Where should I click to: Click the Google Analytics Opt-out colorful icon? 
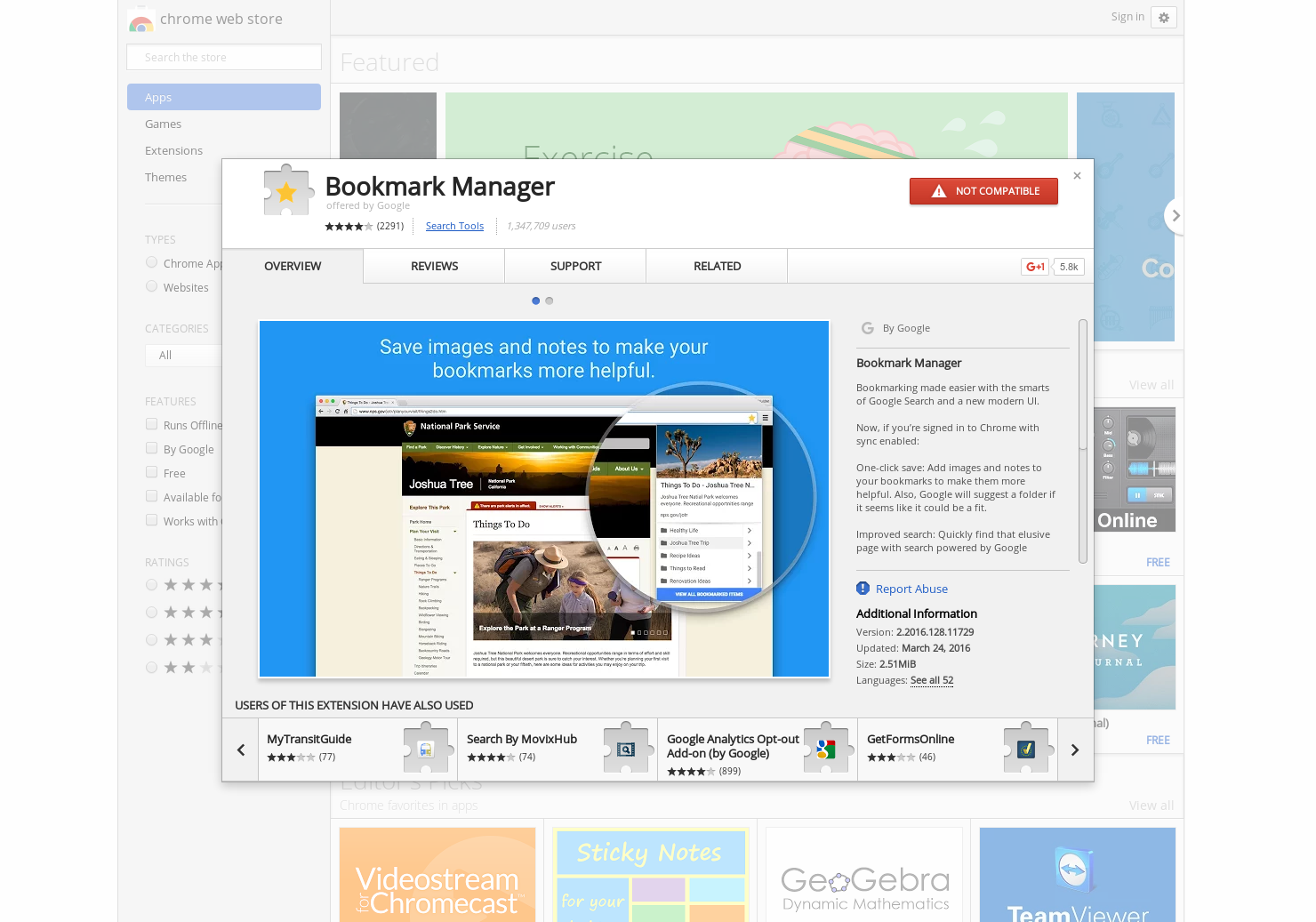pos(826,748)
